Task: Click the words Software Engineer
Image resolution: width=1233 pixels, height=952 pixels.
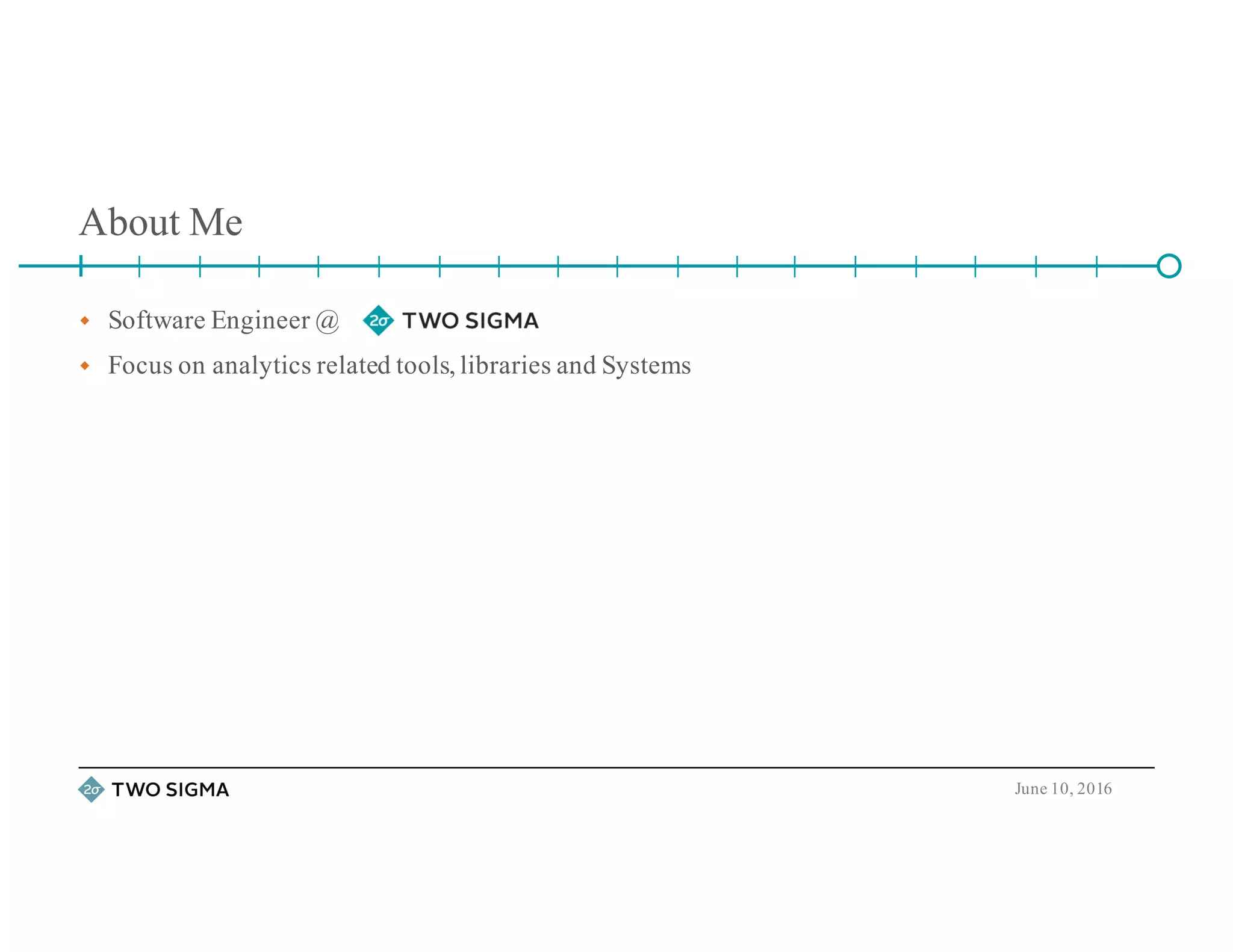Action: (208, 320)
